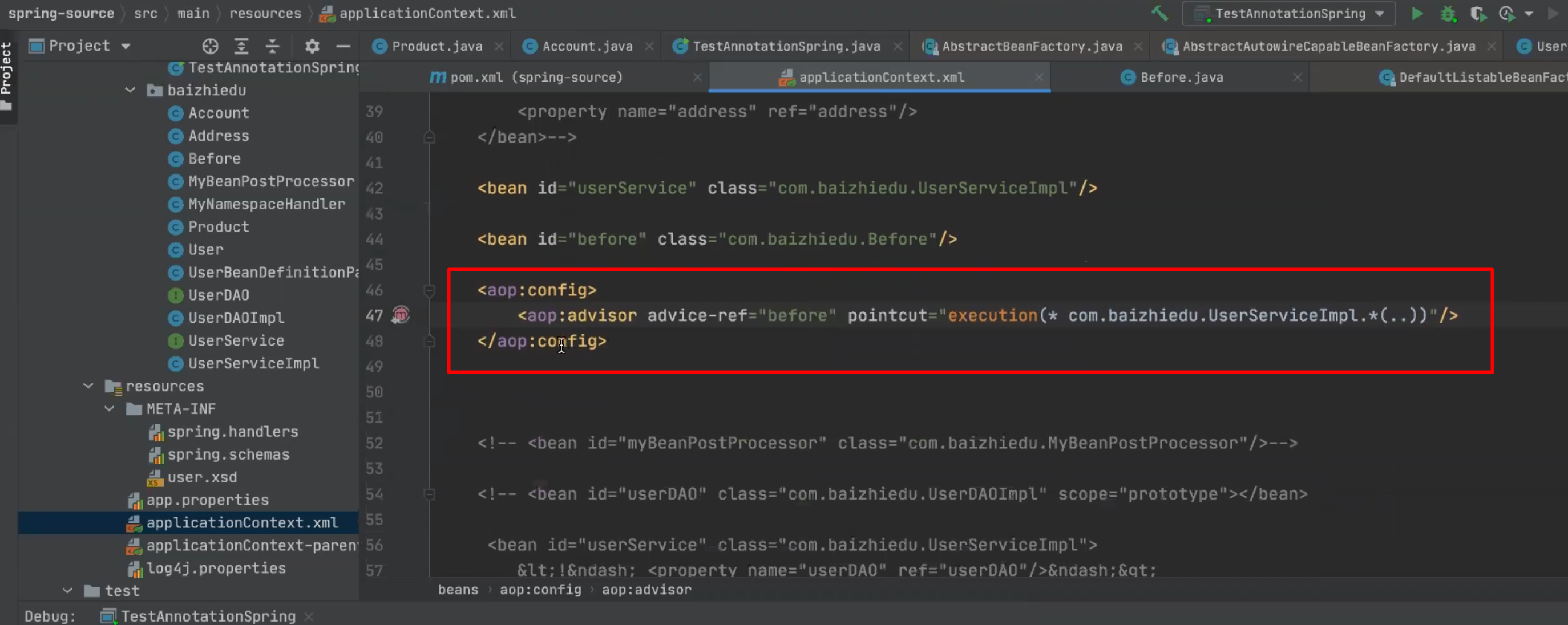Click the profiler run icon
Viewport: 1568px width, 625px height.
1507,13
